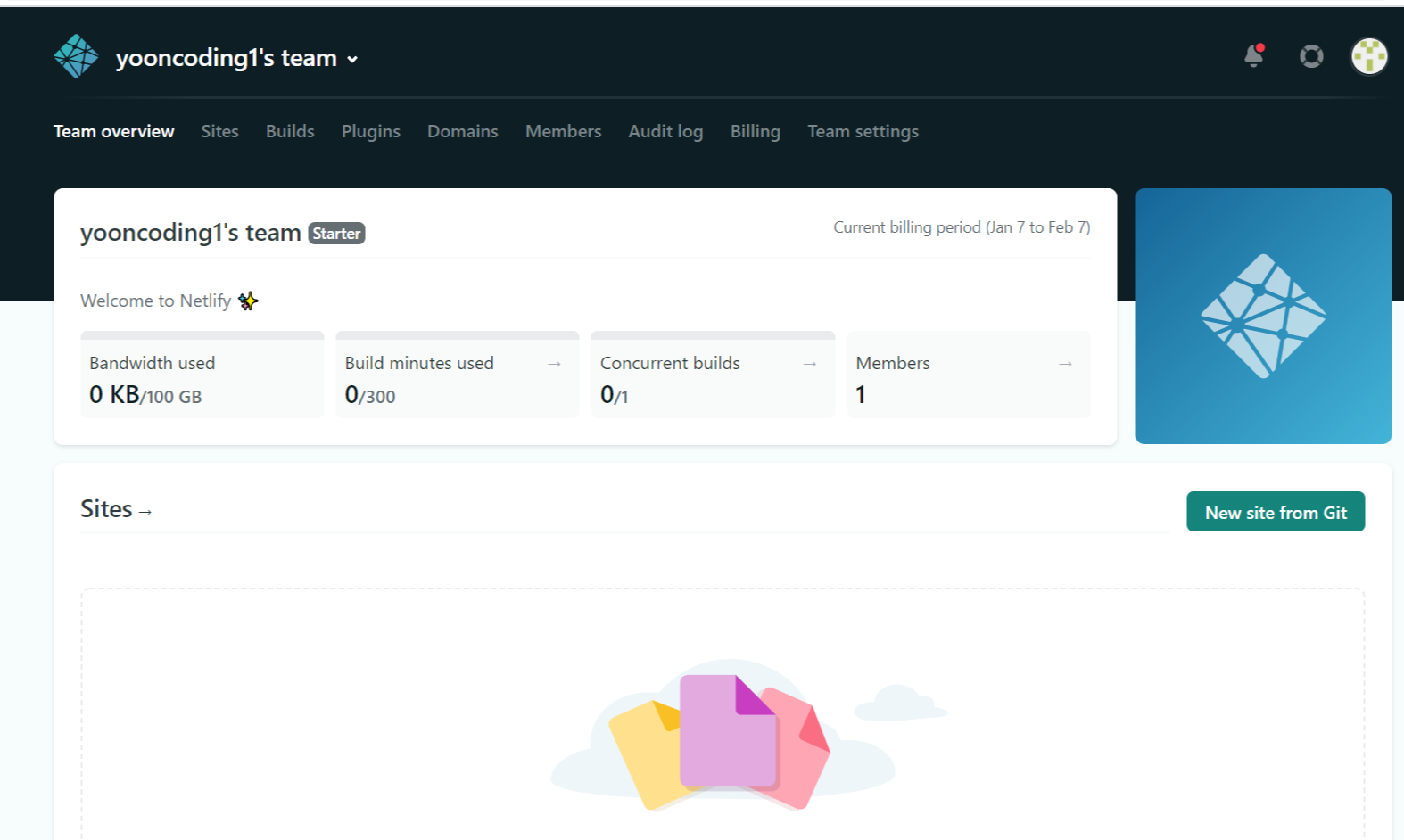
Task: Open the Sites tab
Action: [219, 131]
